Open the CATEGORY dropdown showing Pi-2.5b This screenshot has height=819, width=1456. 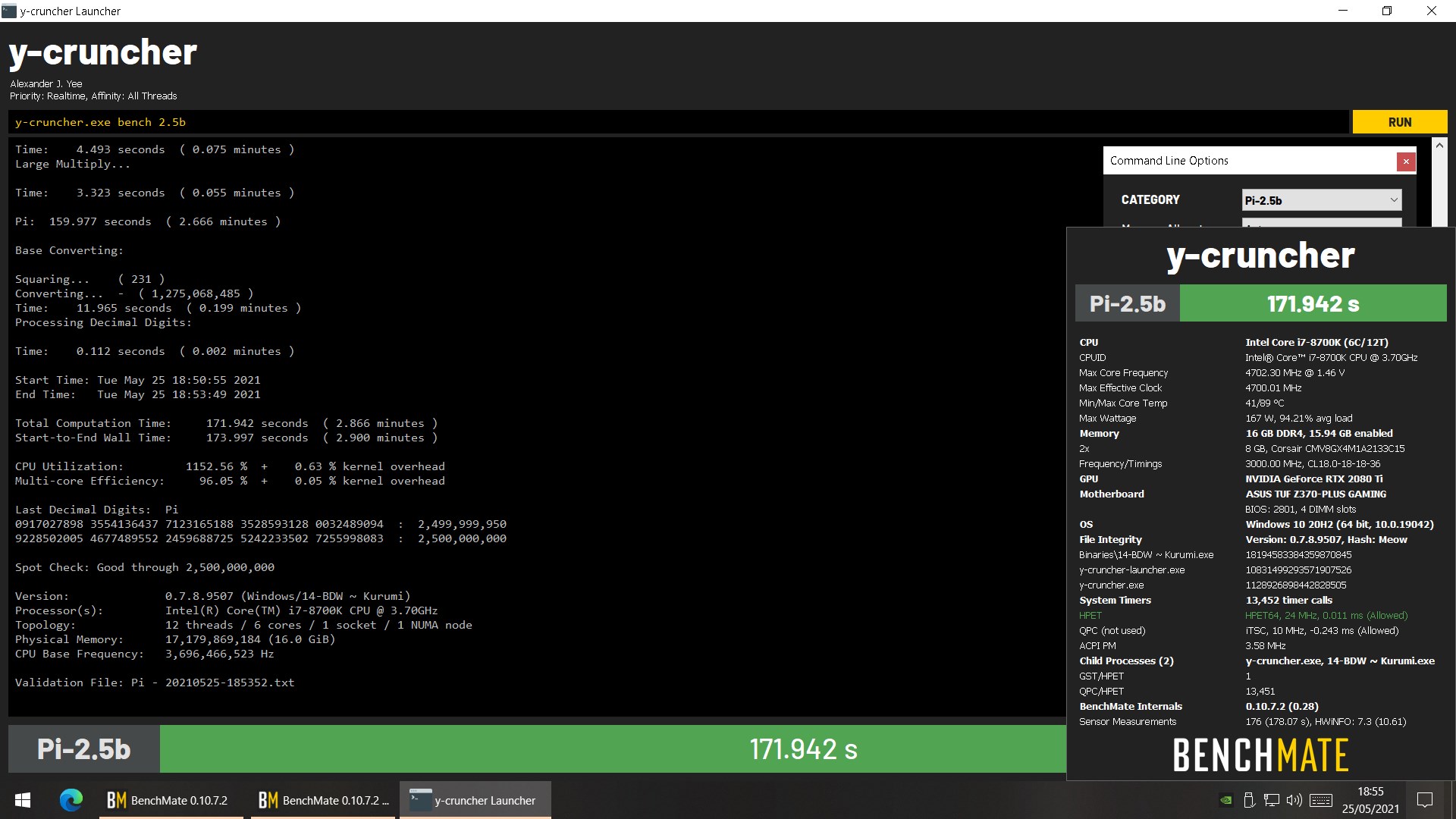(1322, 200)
